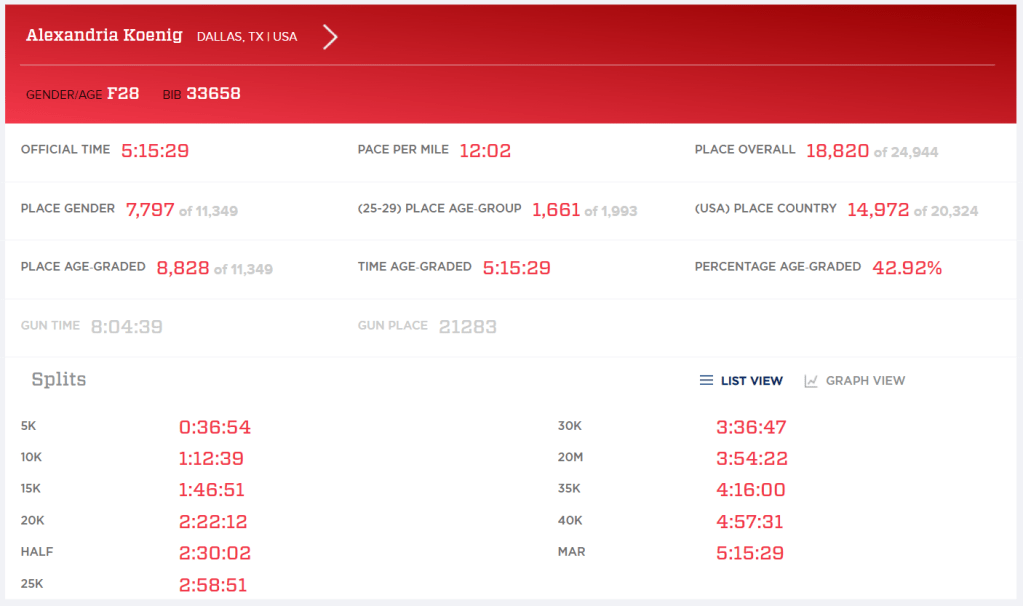The image size is (1023, 606).
Task: Click the List View hamburger icon
Action: coord(706,381)
